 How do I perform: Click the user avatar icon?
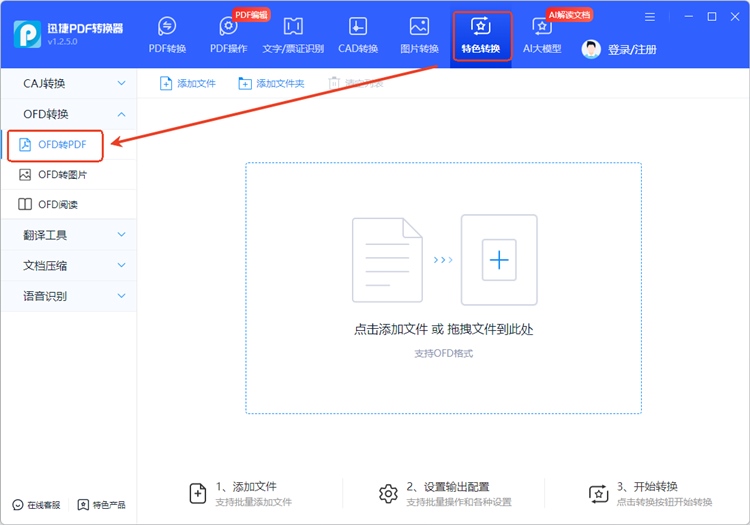(591, 49)
